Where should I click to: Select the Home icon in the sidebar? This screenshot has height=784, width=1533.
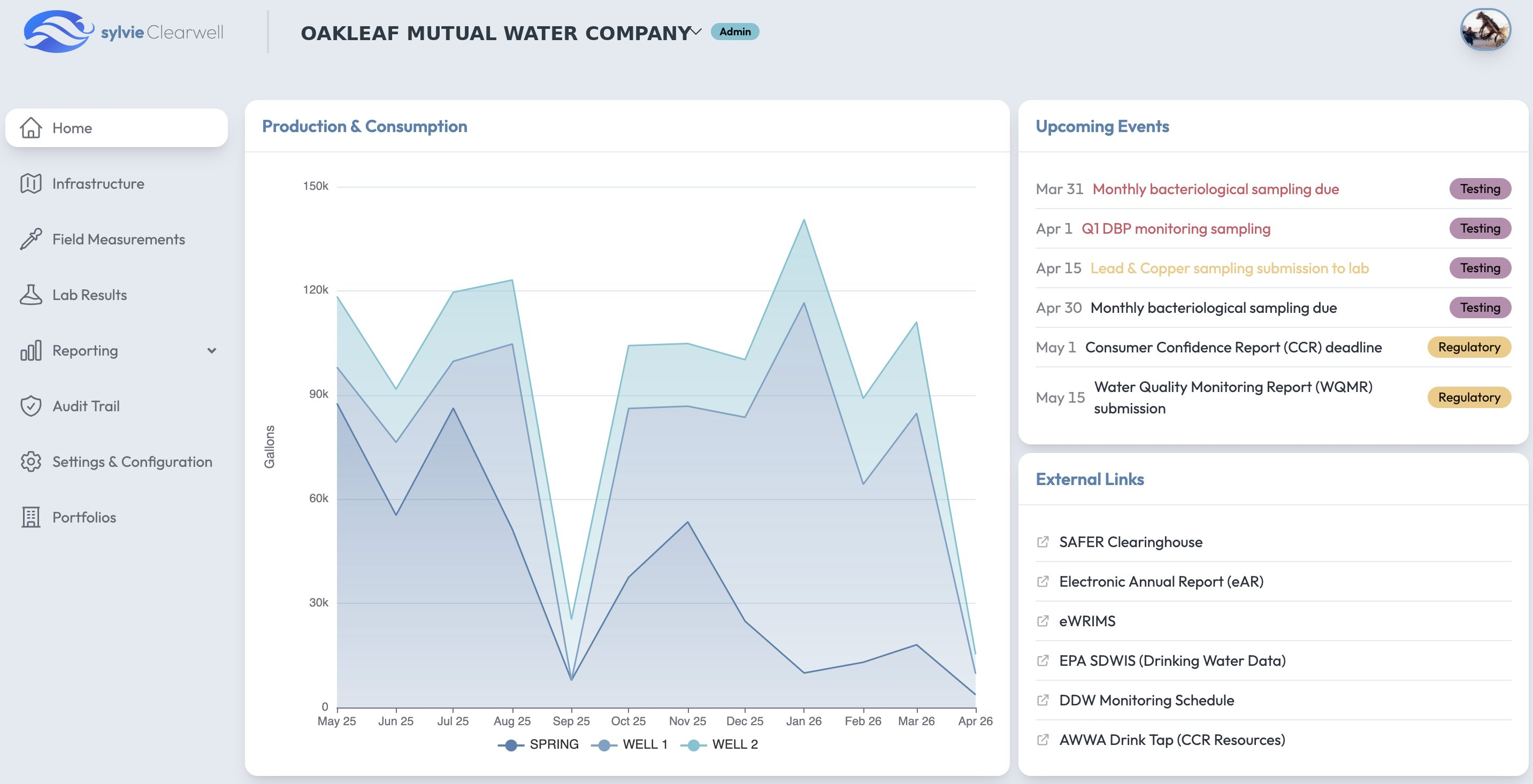[x=30, y=127]
